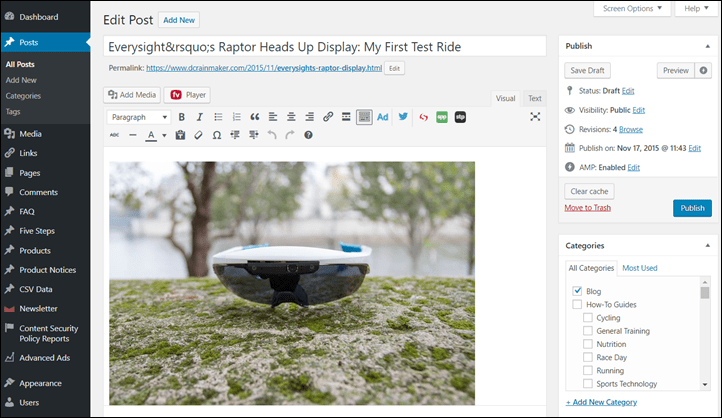Decrease indent of paragraph

235,135
